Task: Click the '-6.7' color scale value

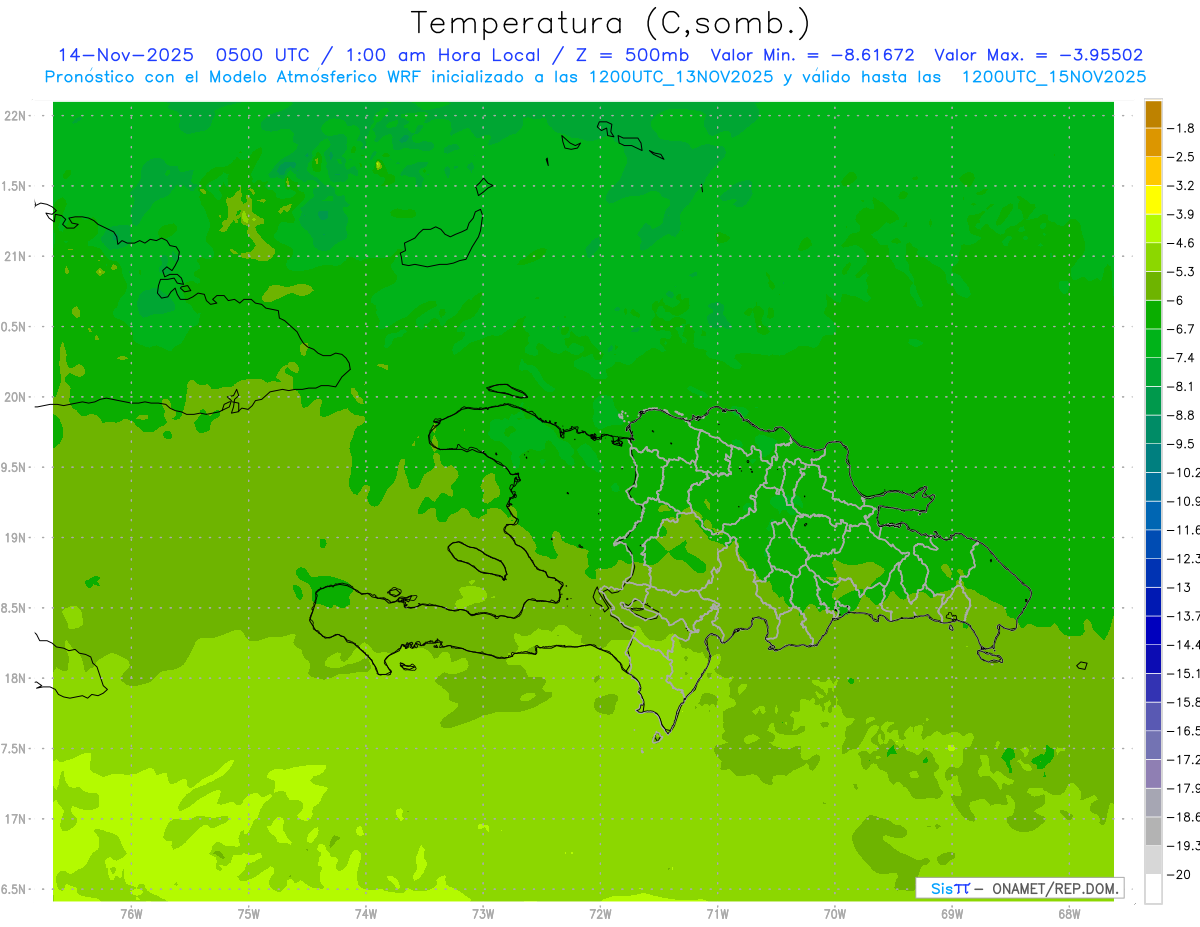Action: (x=1181, y=329)
